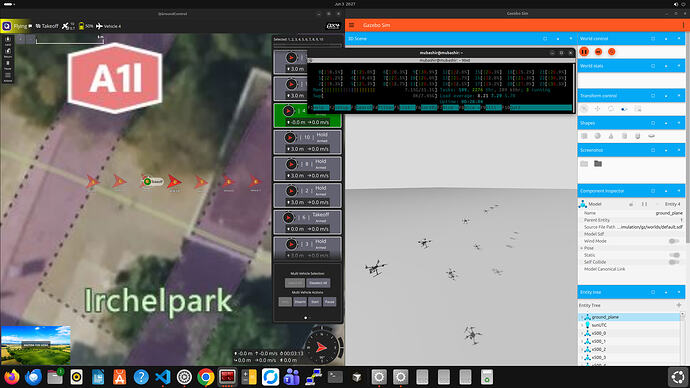690x388 pixels.
Task: Toggle the Static switch
Action: pyautogui.click(x=674, y=255)
